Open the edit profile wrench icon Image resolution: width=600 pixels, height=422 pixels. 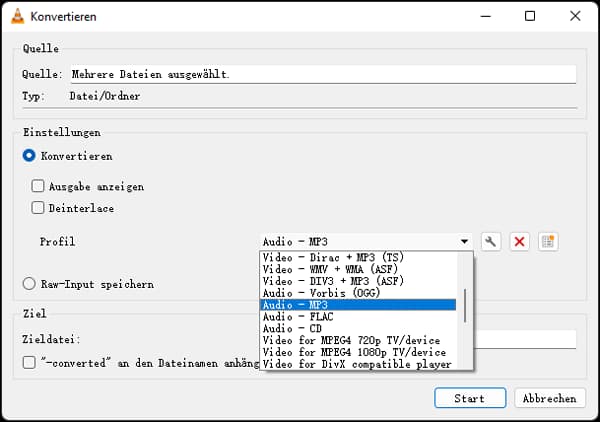click(x=491, y=242)
